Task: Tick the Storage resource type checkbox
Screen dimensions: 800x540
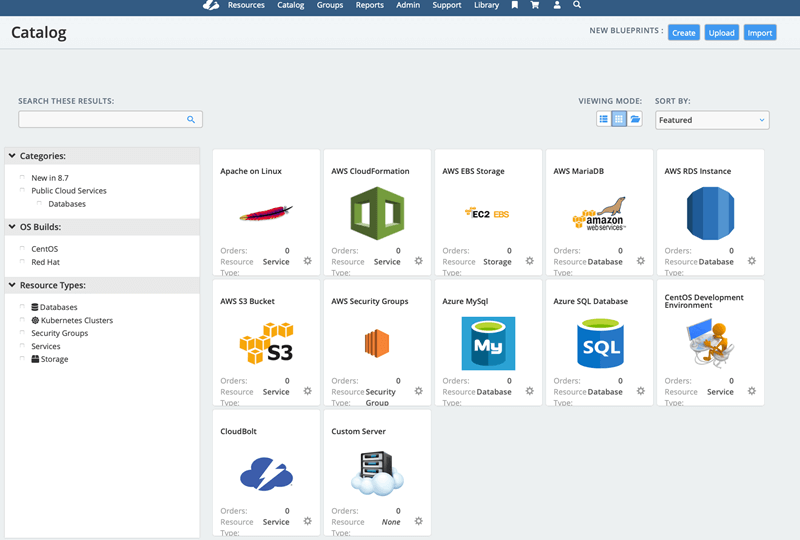Action: (22, 359)
